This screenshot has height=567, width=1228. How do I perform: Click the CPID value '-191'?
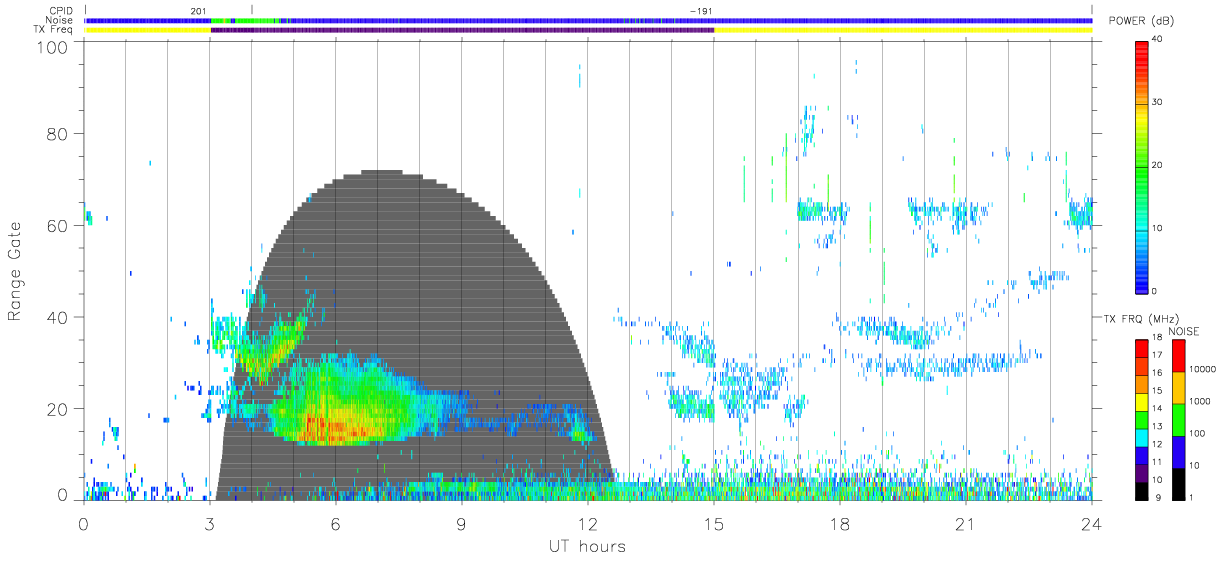(x=701, y=11)
